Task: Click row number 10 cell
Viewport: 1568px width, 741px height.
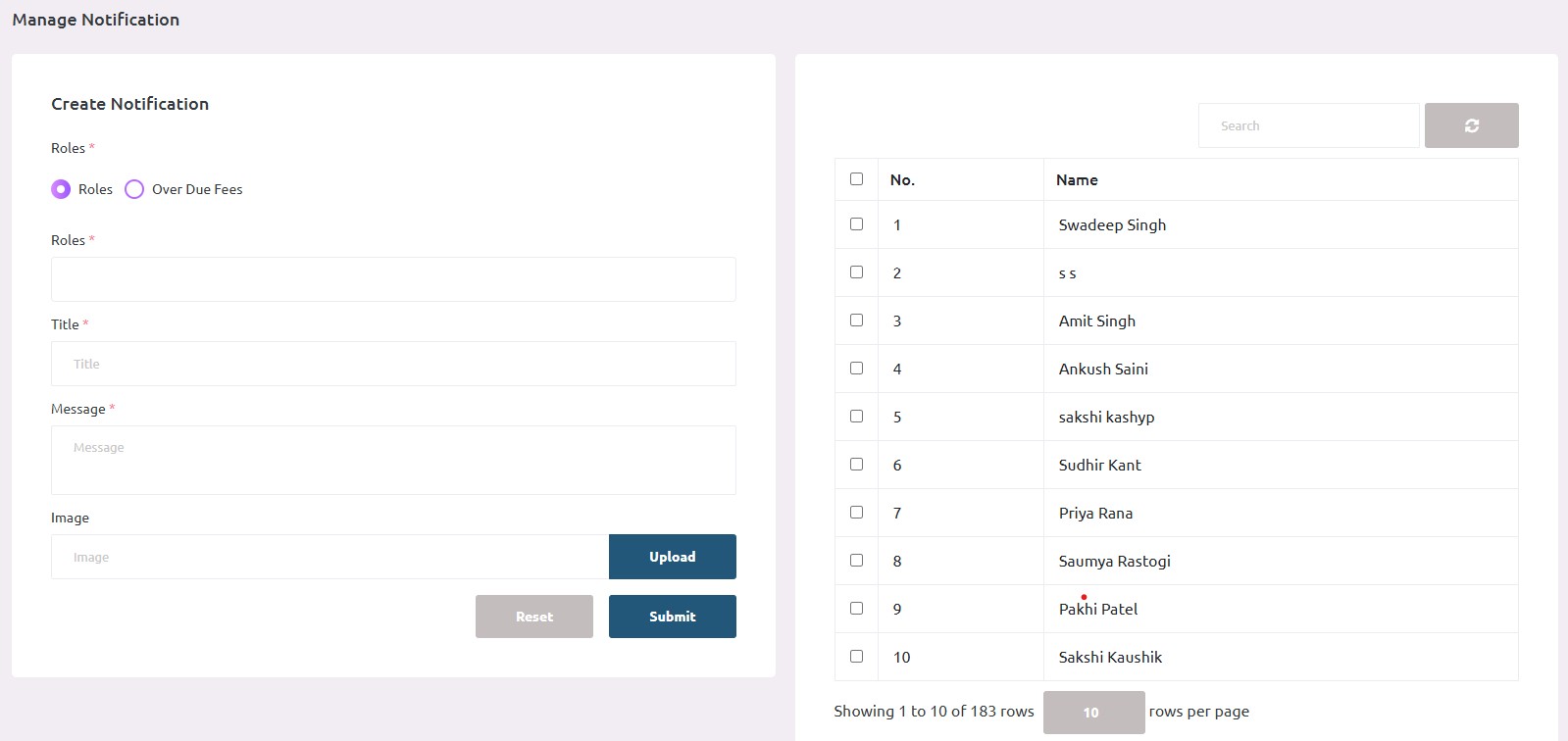Action: click(960, 657)
